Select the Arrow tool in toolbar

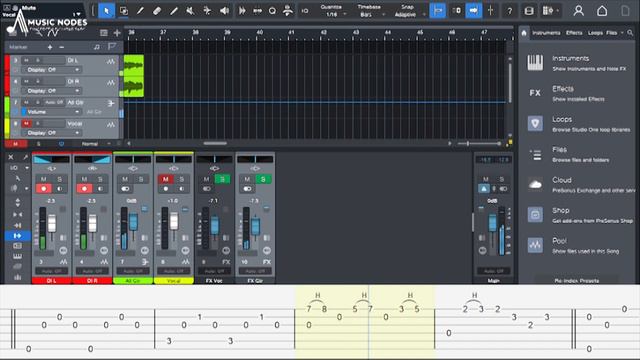106,11
